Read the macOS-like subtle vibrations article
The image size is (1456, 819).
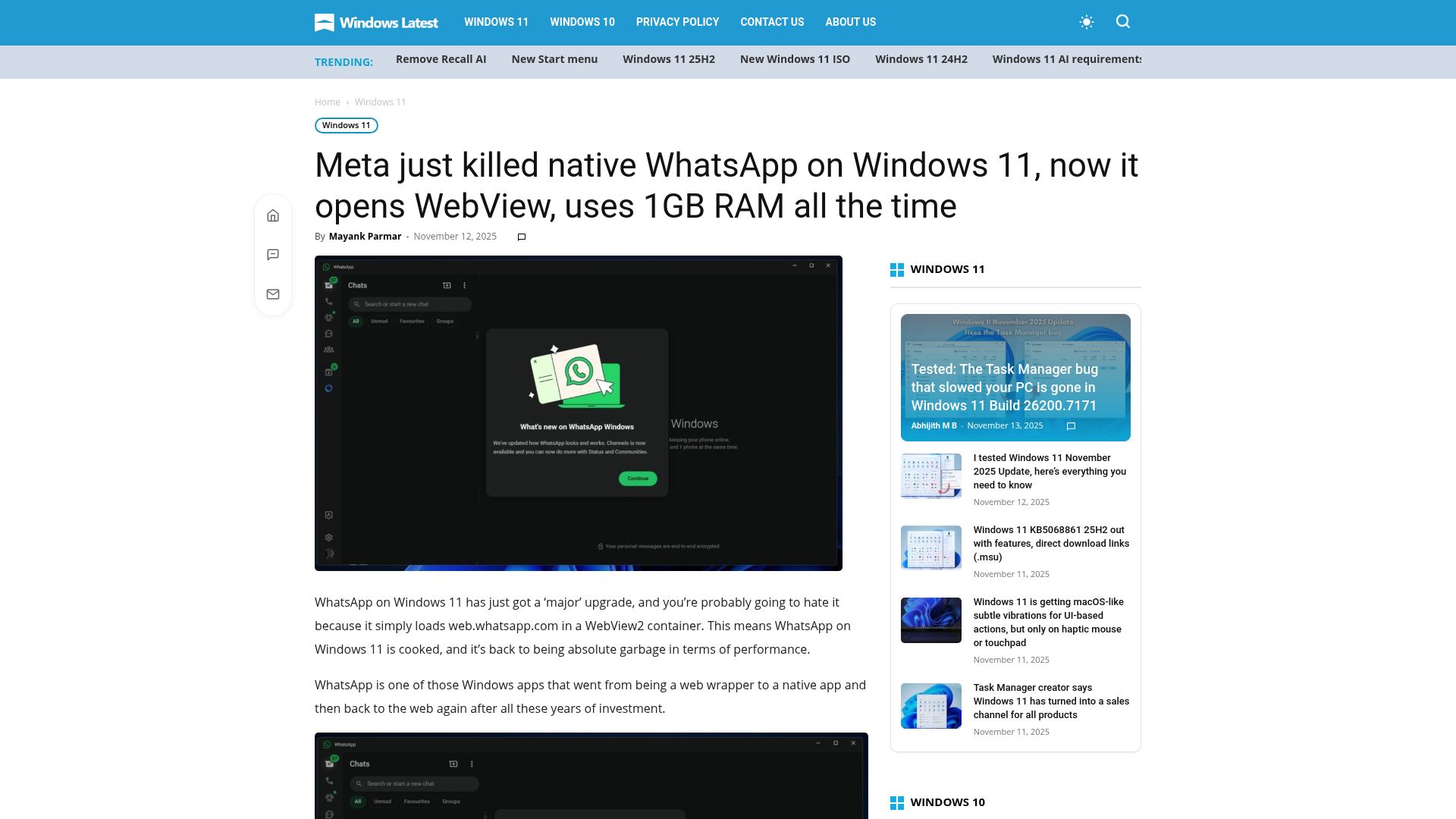pyautogui.click(x=1049, y=623)
